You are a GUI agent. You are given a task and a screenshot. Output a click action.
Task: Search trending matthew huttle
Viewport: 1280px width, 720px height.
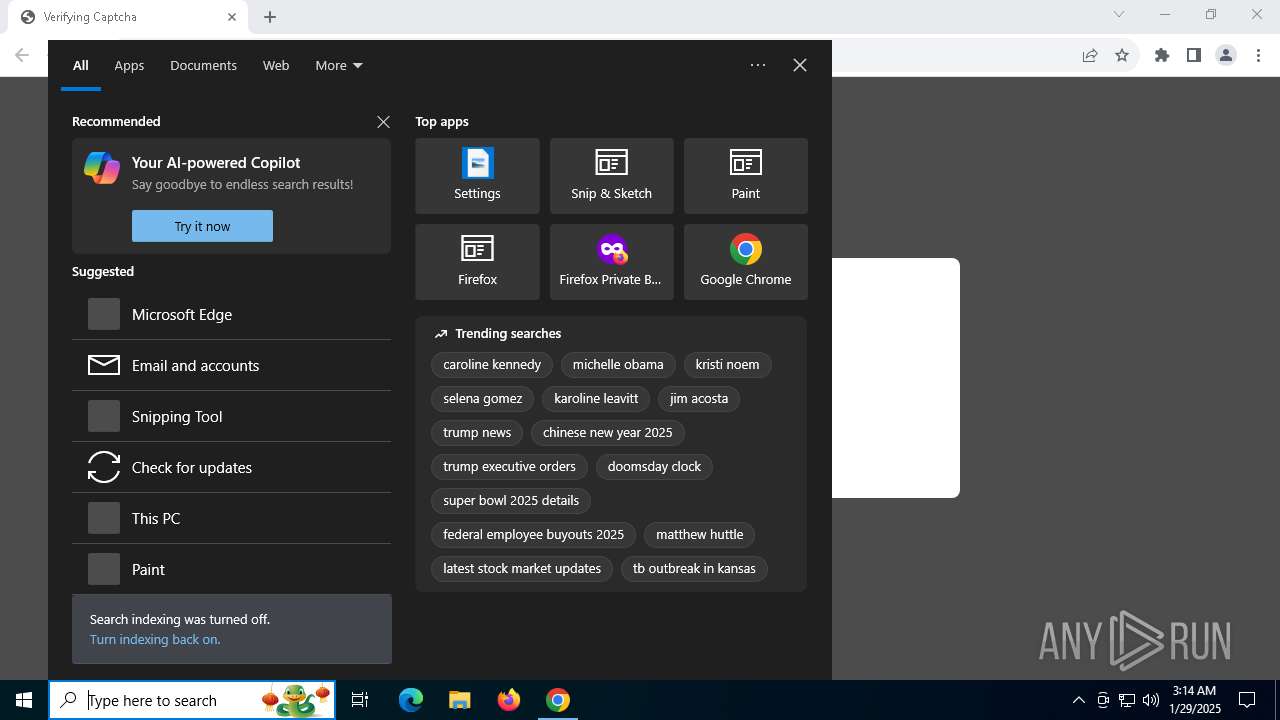(700, 535)
